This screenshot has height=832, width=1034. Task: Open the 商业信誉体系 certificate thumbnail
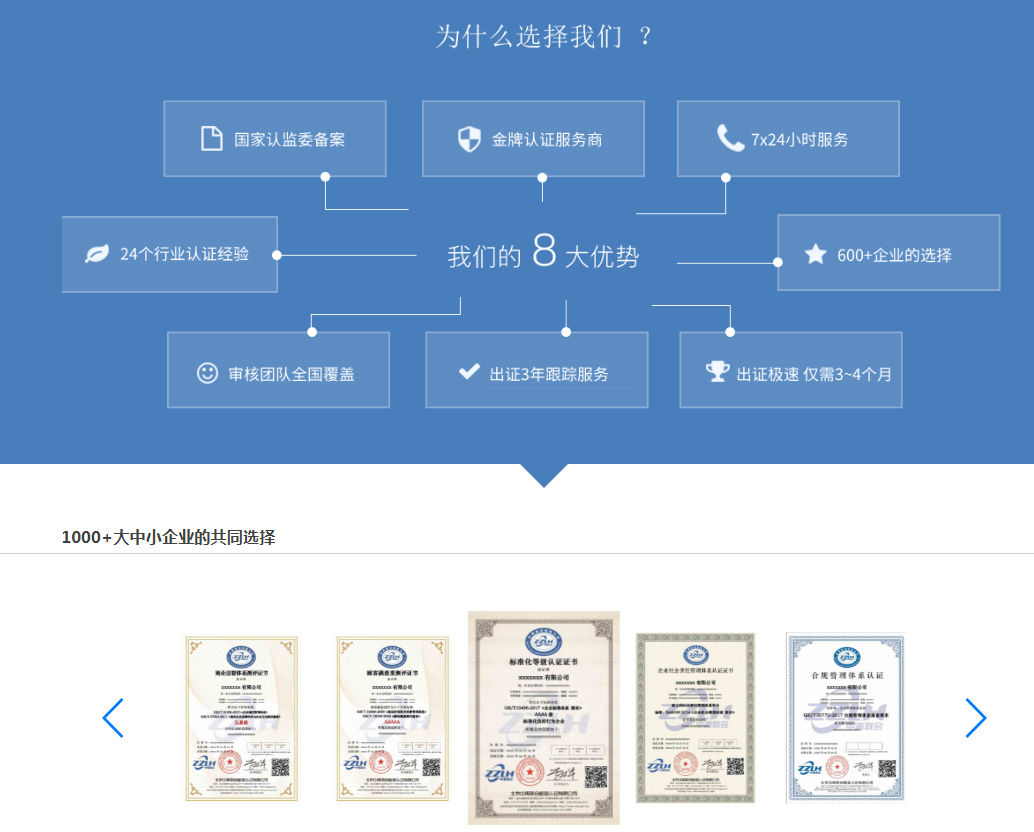(x=241, y=718)
